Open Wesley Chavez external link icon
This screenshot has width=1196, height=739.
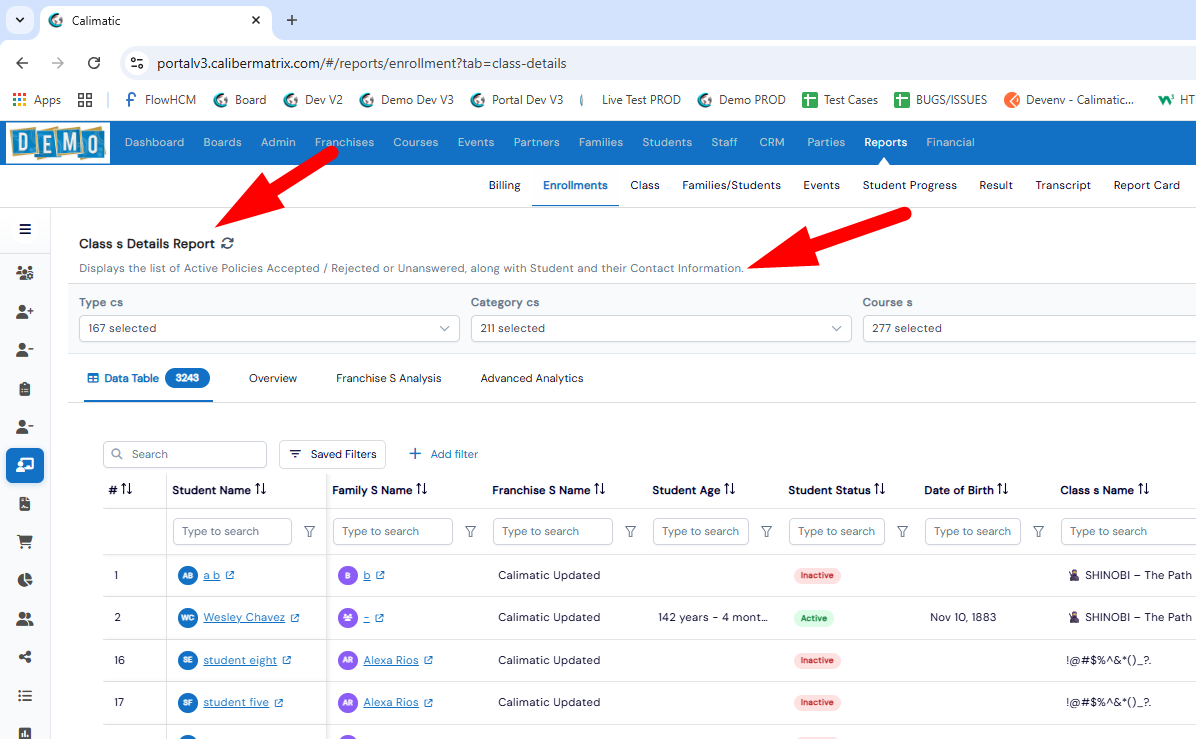[x=295, y=618]
